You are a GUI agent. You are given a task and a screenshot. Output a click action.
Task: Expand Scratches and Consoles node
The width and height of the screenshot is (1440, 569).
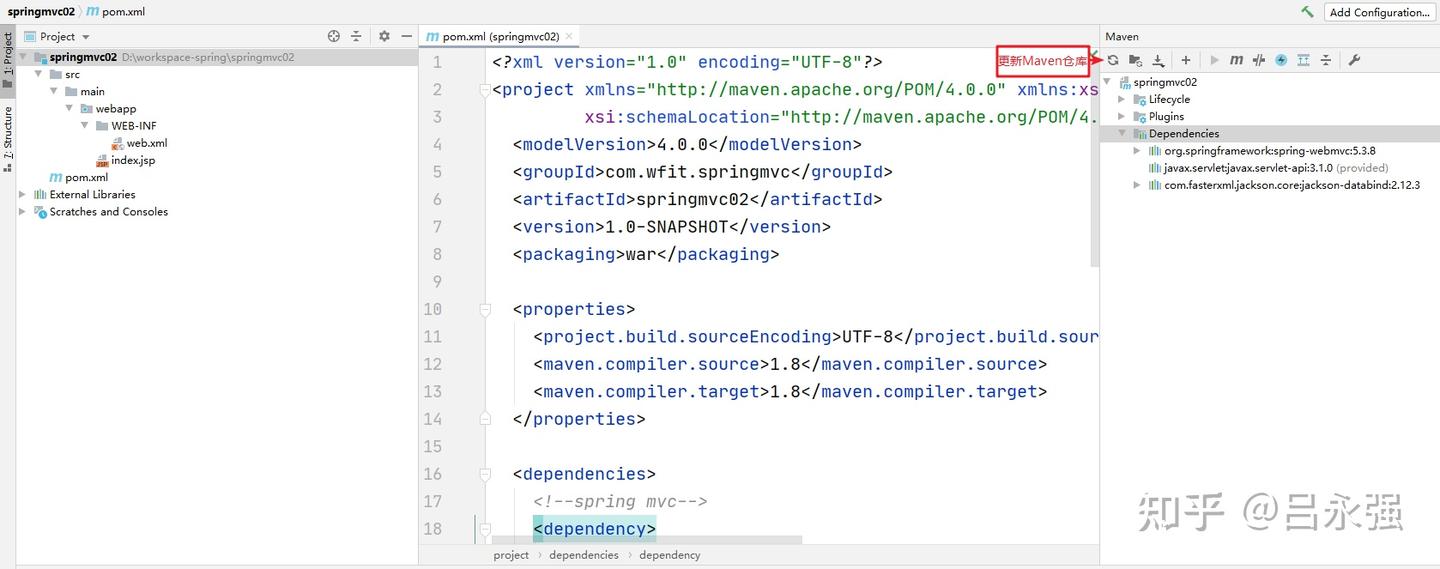tap(24, 211)
